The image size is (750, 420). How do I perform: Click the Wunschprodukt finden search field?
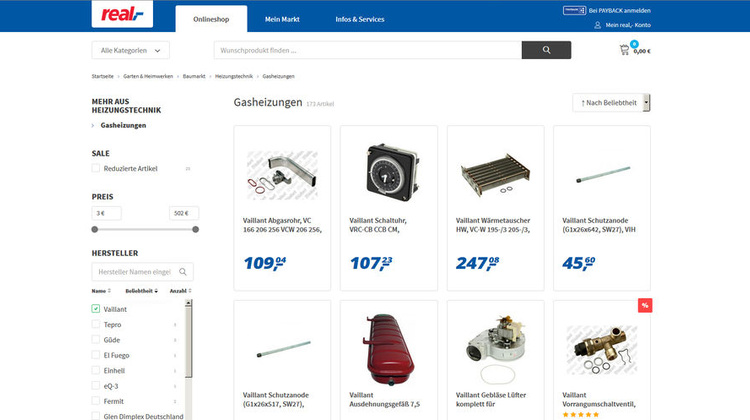click(368, 50)
